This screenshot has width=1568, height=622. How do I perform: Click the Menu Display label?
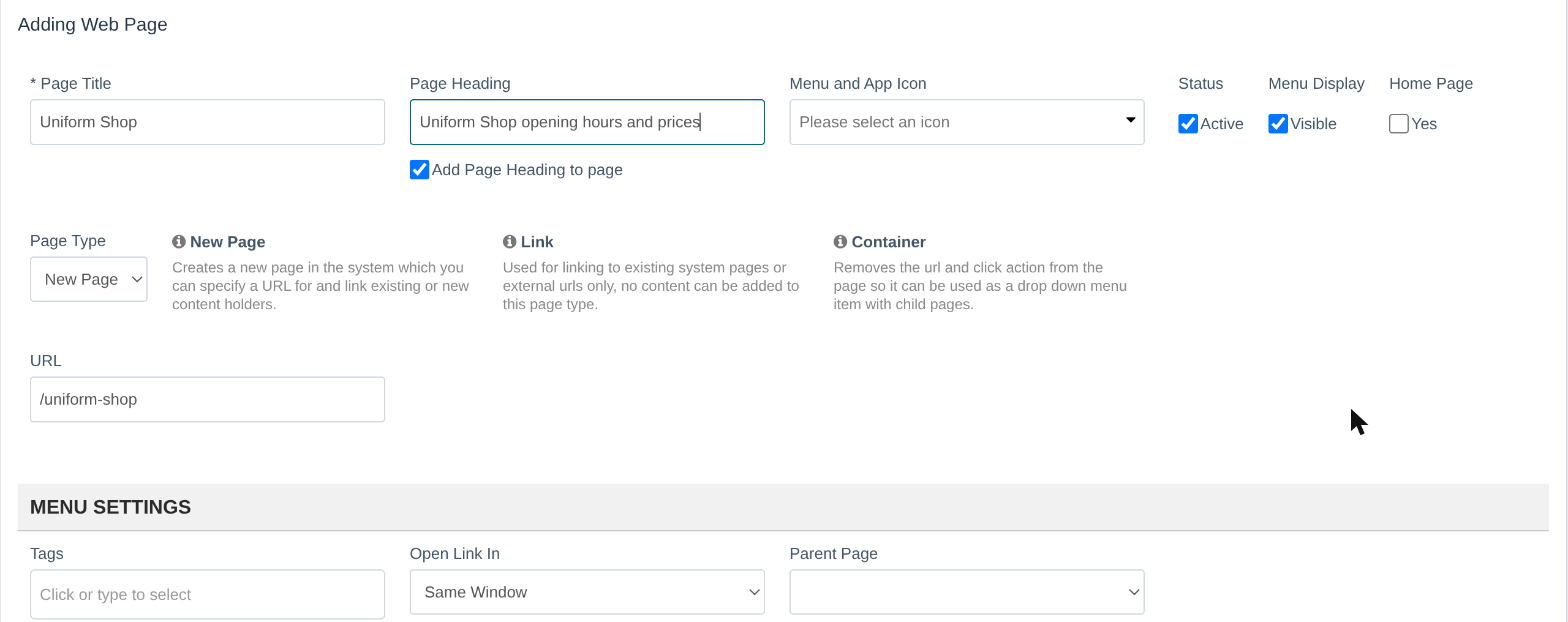coord(1316,84)
